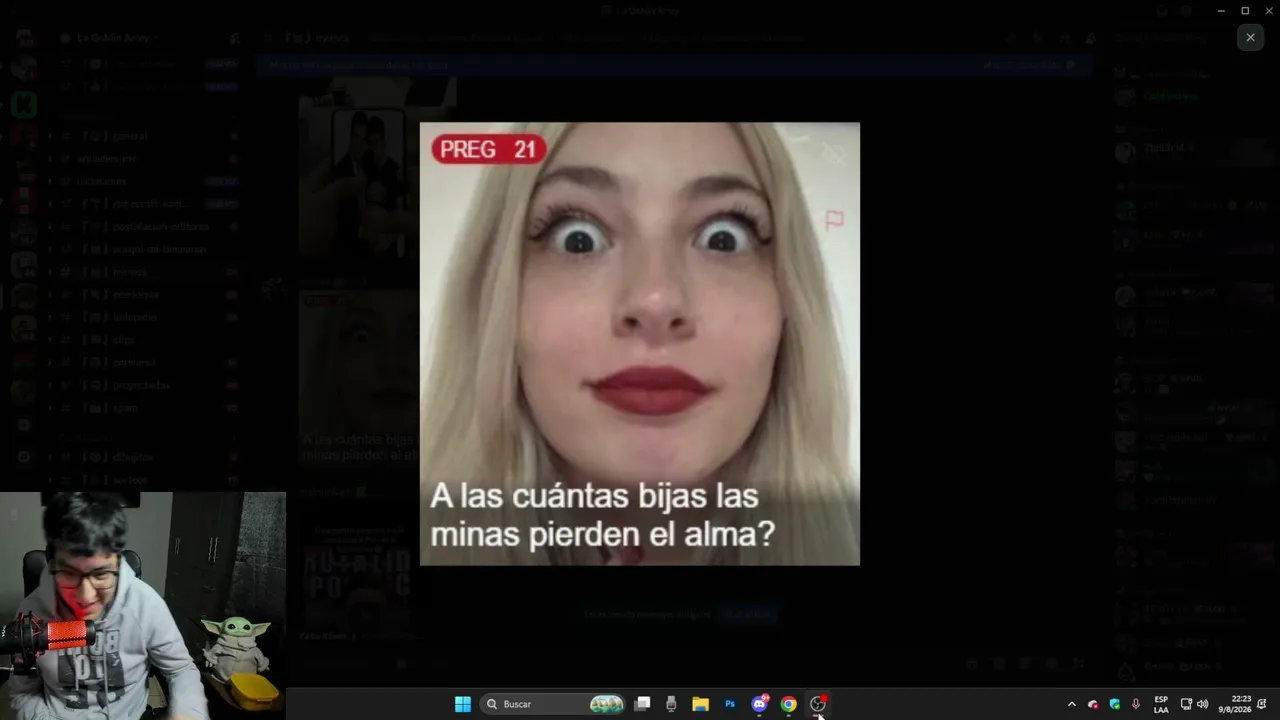Open the clock and calendar flyout
Viewport: 1280px width, 720px height.
[1234, 704]
